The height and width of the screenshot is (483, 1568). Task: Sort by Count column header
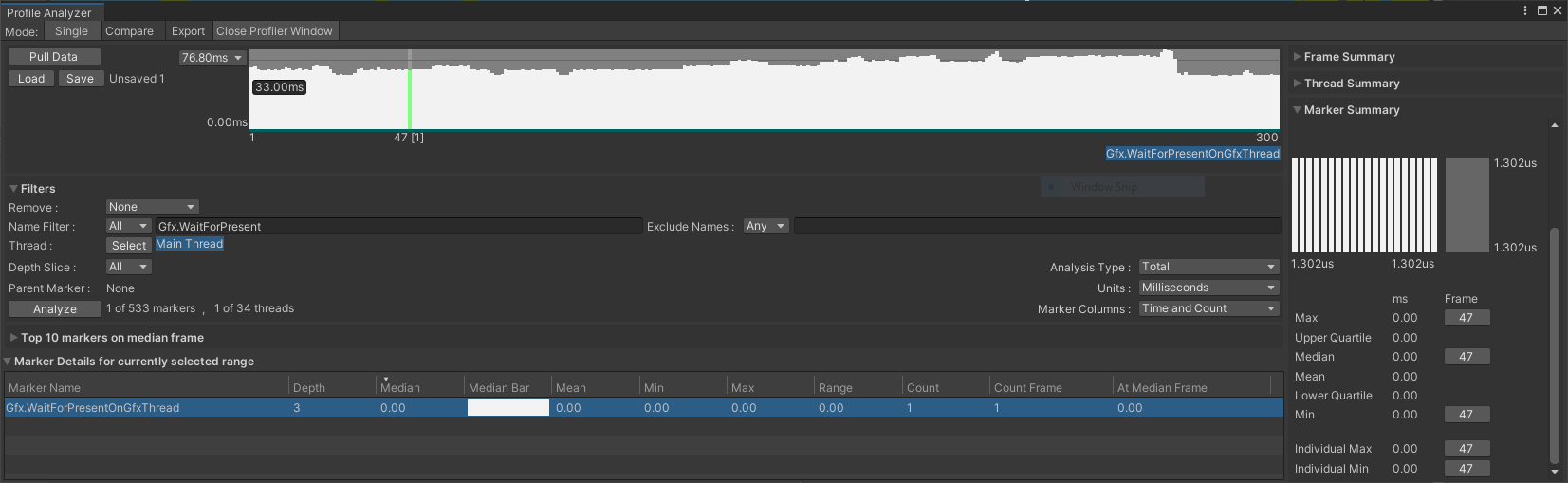pyautogui.click(x=947, y=387)
